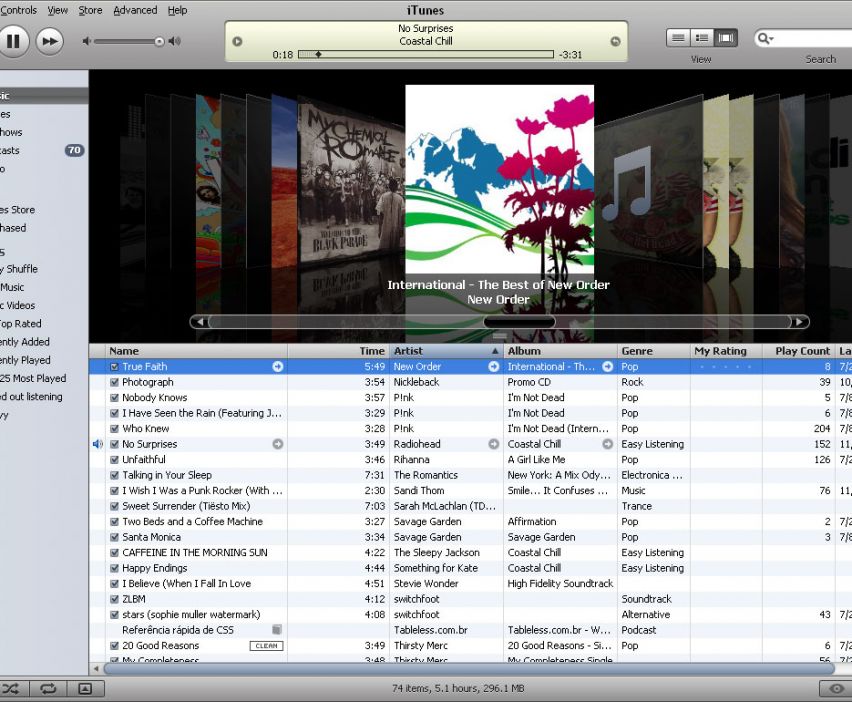Toggle shuffle icon at bottom left

(12, 688)
